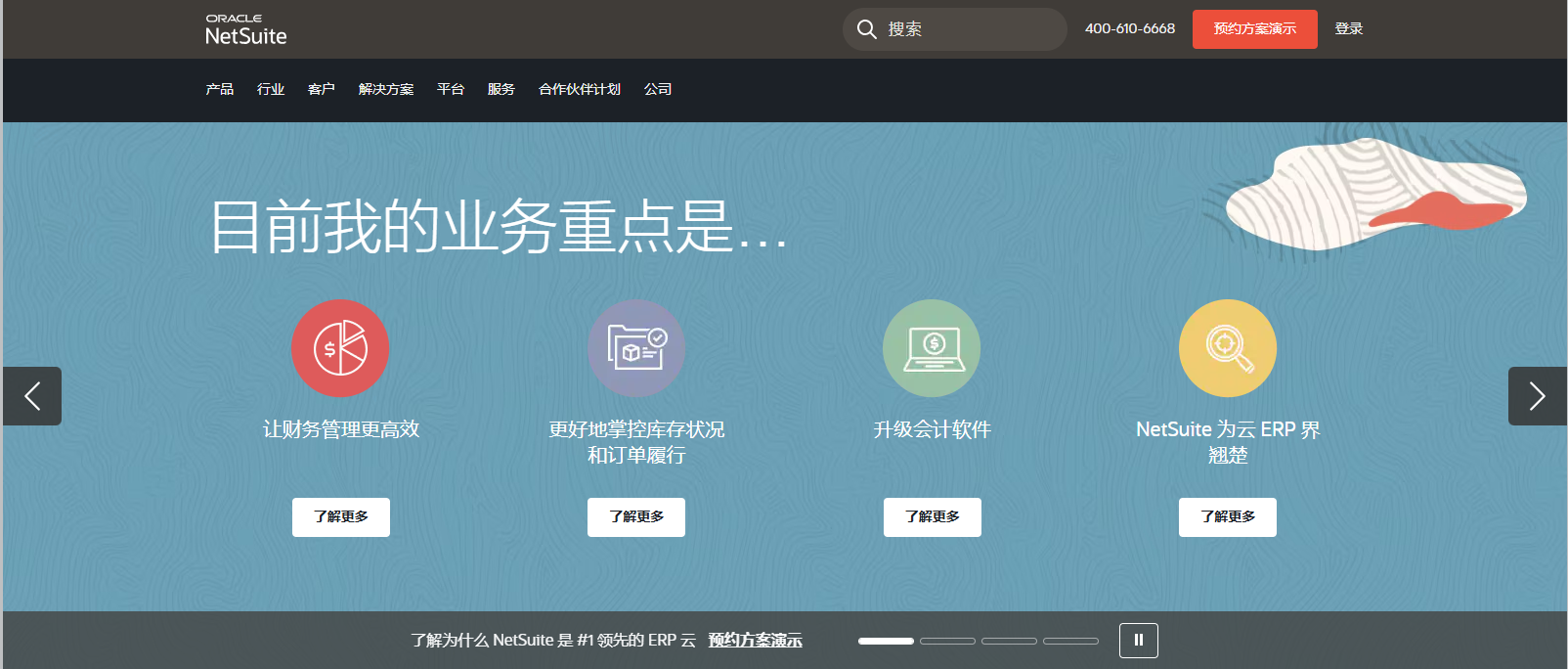This screenshot has height=669, width=1568.
Task: Click the green laptop accounting software icon
Action: [932, 348]
